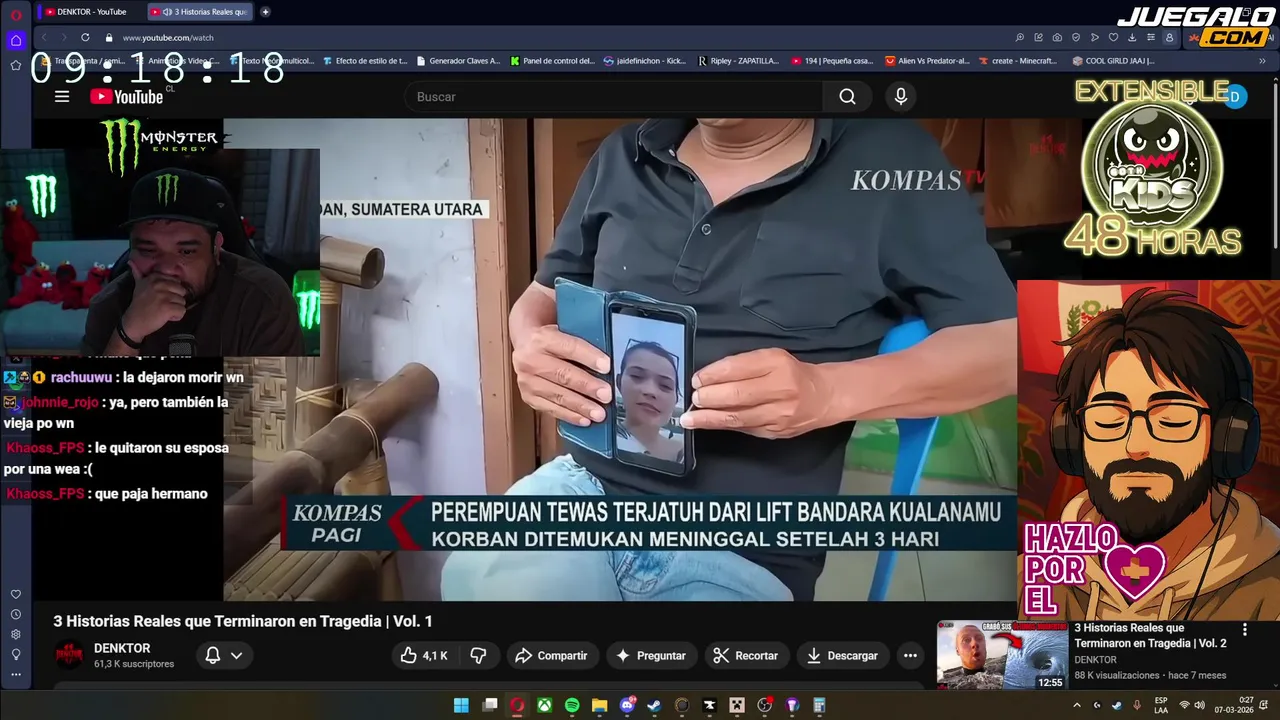Open the YouTube account avatar
This screenshot has height=720, width=1280.
(x=1234, y=97)
